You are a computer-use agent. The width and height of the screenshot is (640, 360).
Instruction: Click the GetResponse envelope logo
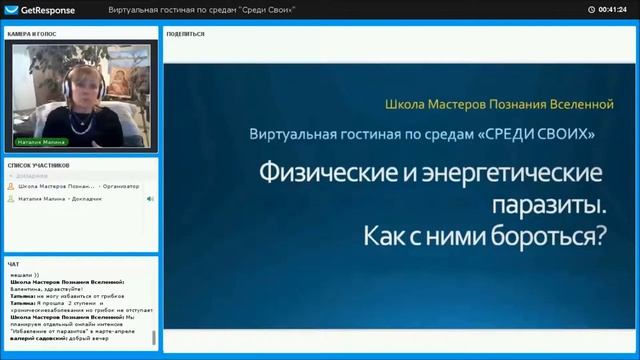11,10
